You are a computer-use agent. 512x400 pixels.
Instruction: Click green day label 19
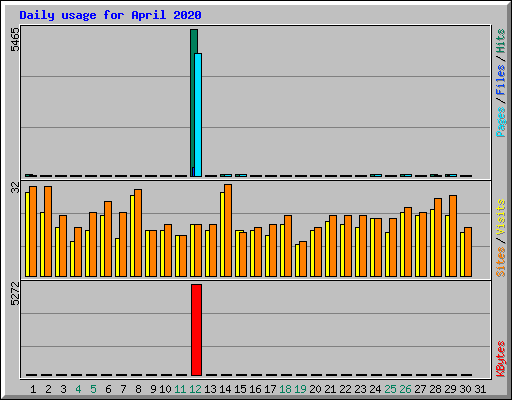(x=300, y=389)
